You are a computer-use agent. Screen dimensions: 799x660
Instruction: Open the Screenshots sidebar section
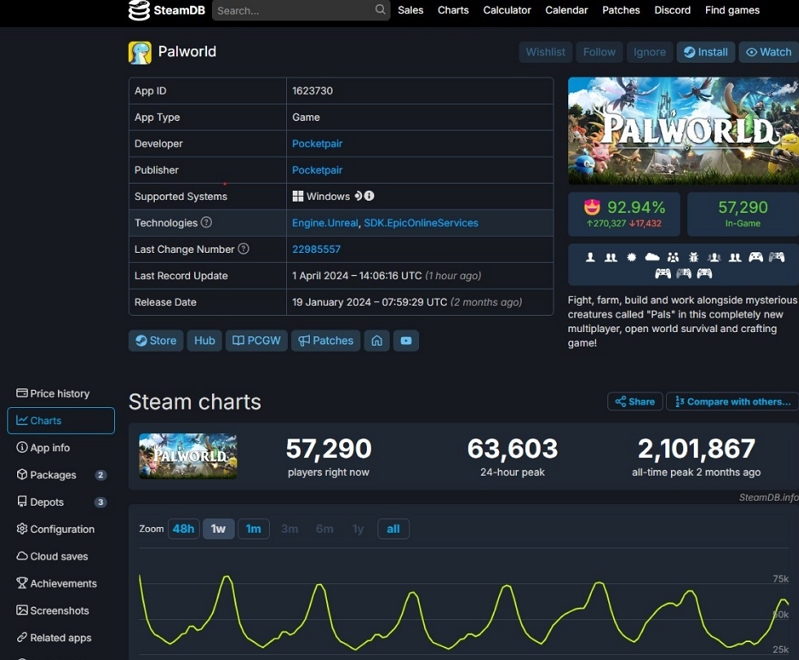click(60, 611)
